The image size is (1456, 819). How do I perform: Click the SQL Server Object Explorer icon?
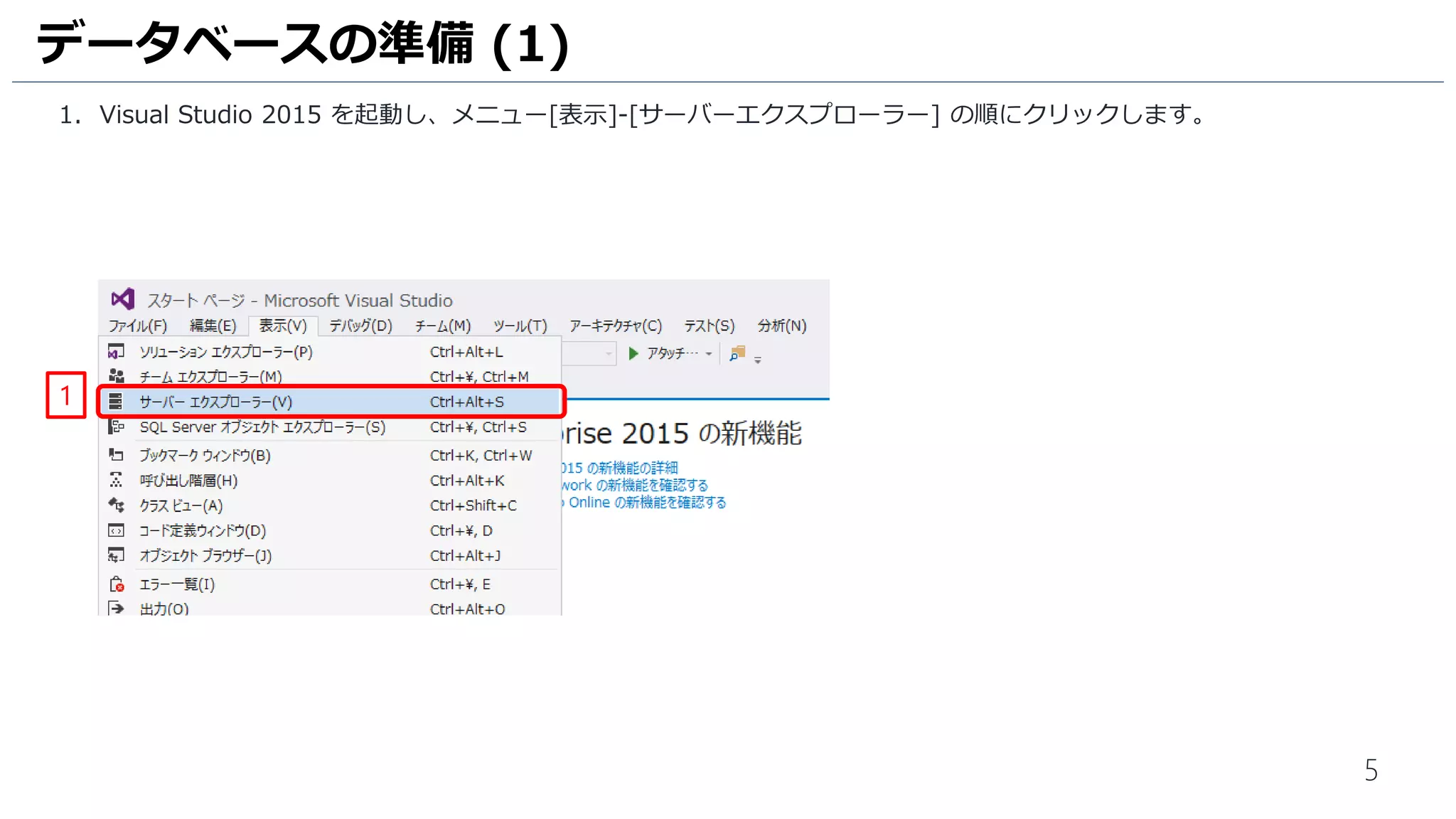click(116, 427)
